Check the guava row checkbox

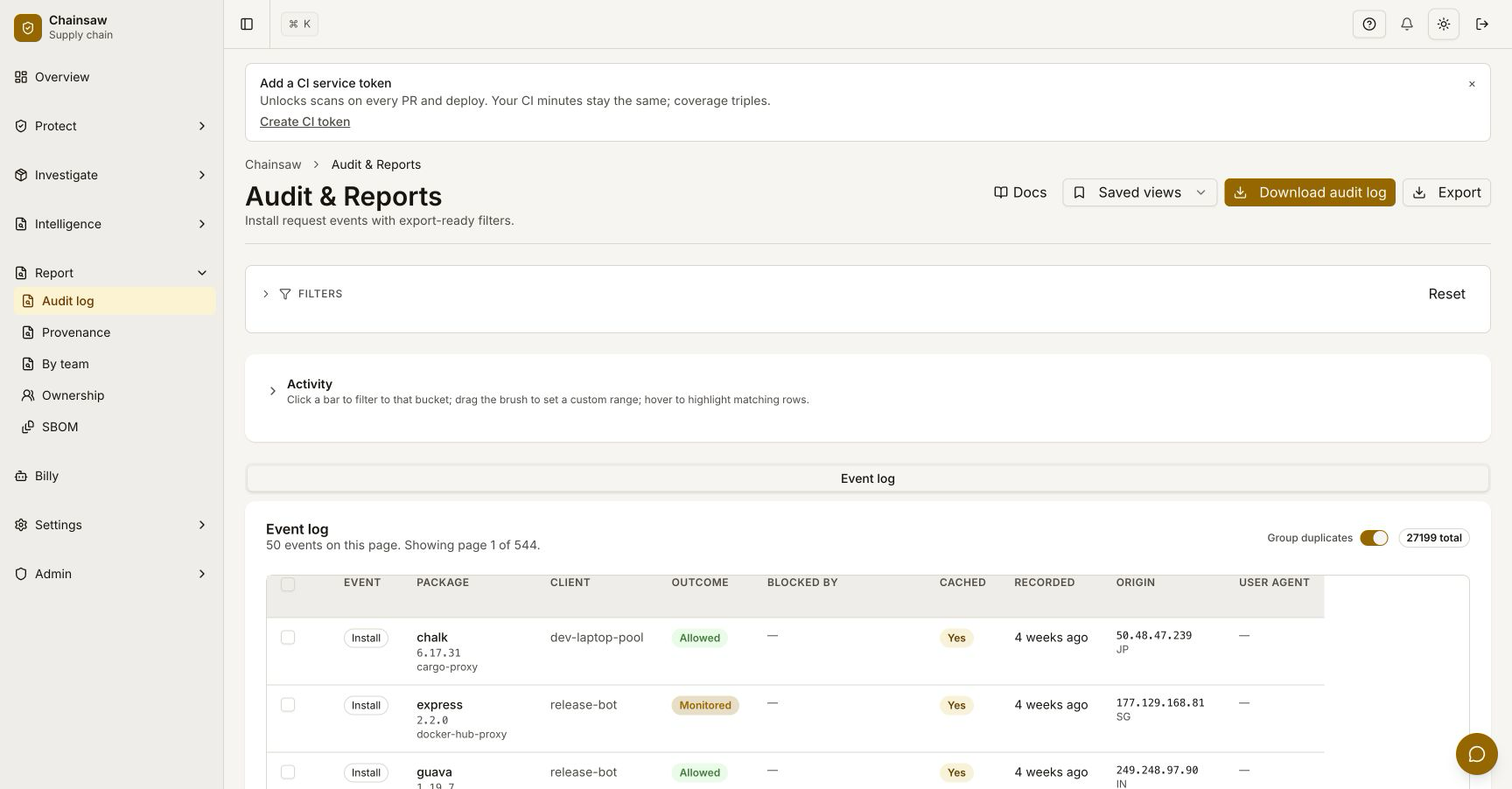click(288, 772)
